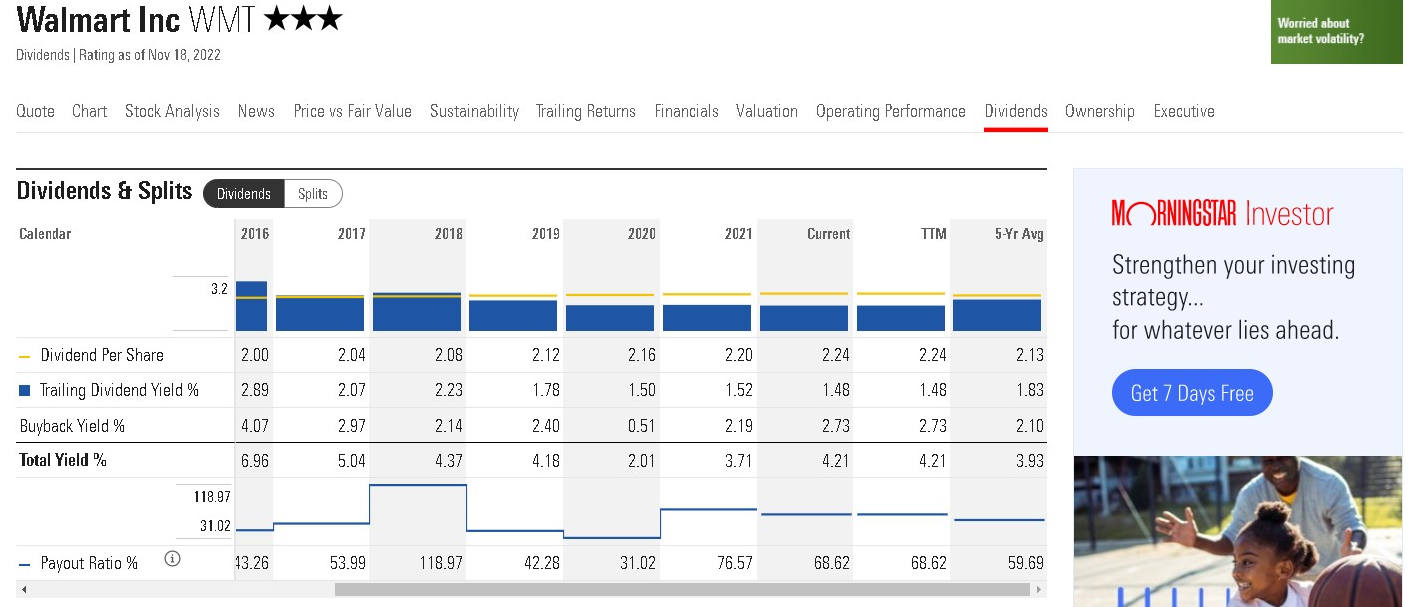The image size is (1409, 607).
Task: Switch to the Ownership tab
Action: click(1099, 111)
